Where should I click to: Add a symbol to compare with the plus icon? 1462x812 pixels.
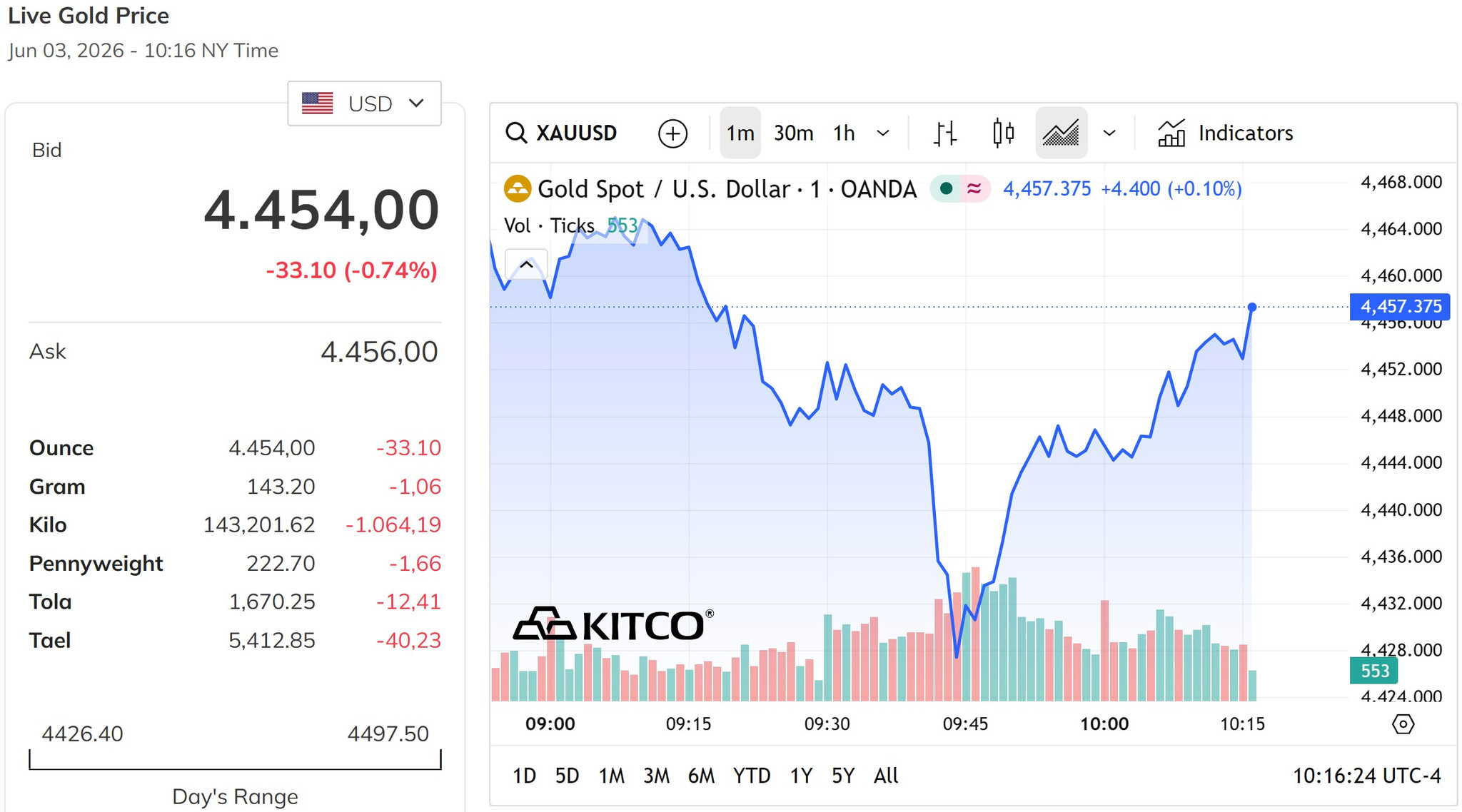coord(672,133)
